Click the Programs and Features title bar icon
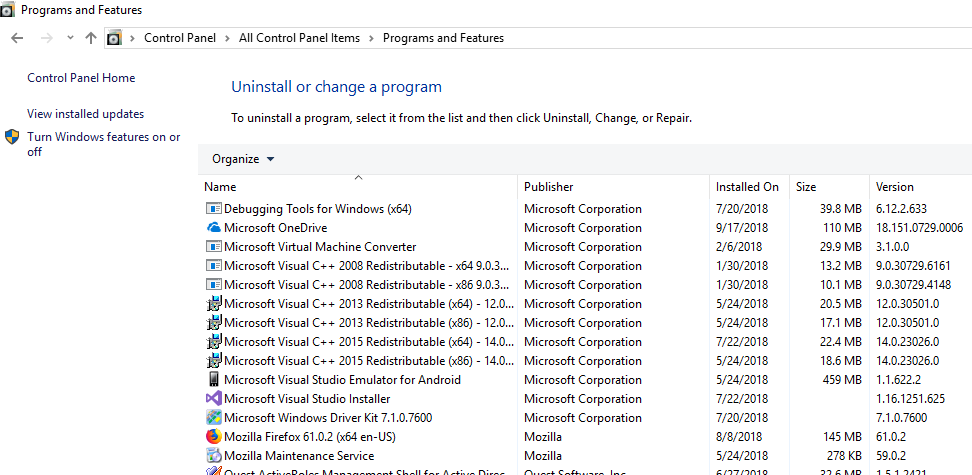Viewport: 972px width, 475px height. coord(7,10)
